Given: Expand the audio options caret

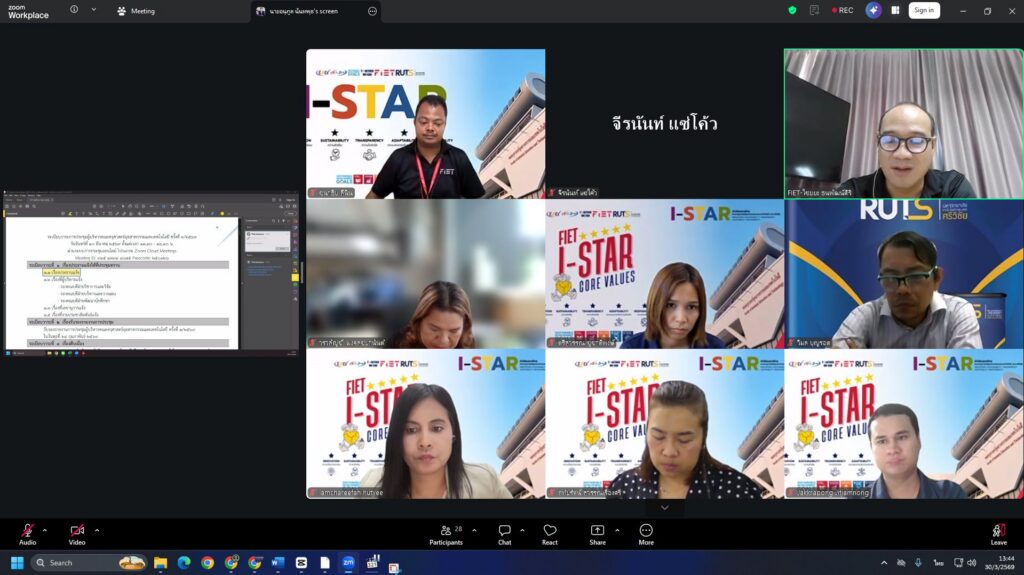Looking at the screenshot, I should (x=44, y=530).
